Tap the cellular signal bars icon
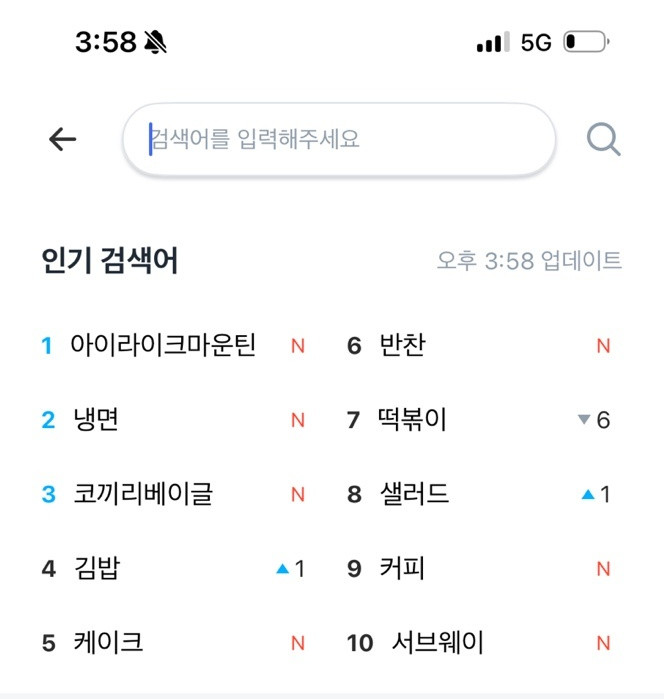 [x=492, y=43]
